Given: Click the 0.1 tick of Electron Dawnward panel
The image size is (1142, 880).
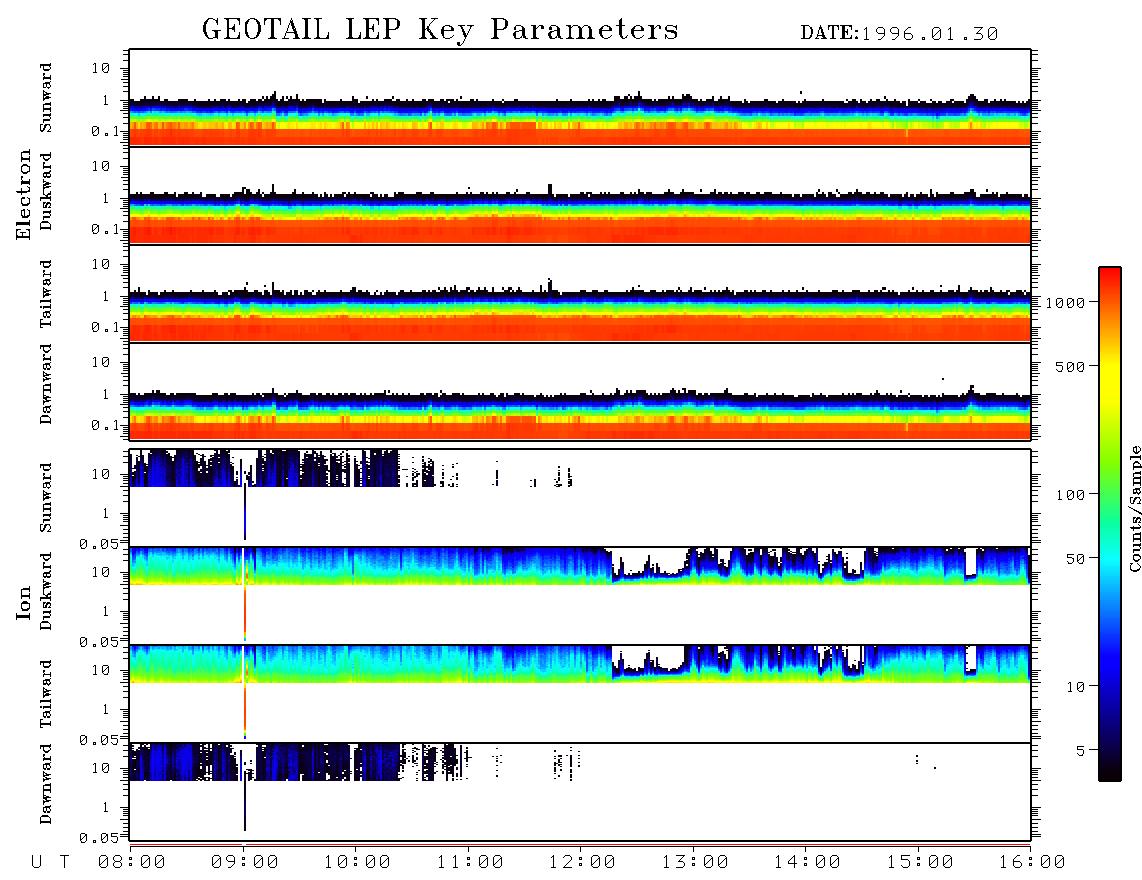Looking at the screenshot, I should coord(105,425).
